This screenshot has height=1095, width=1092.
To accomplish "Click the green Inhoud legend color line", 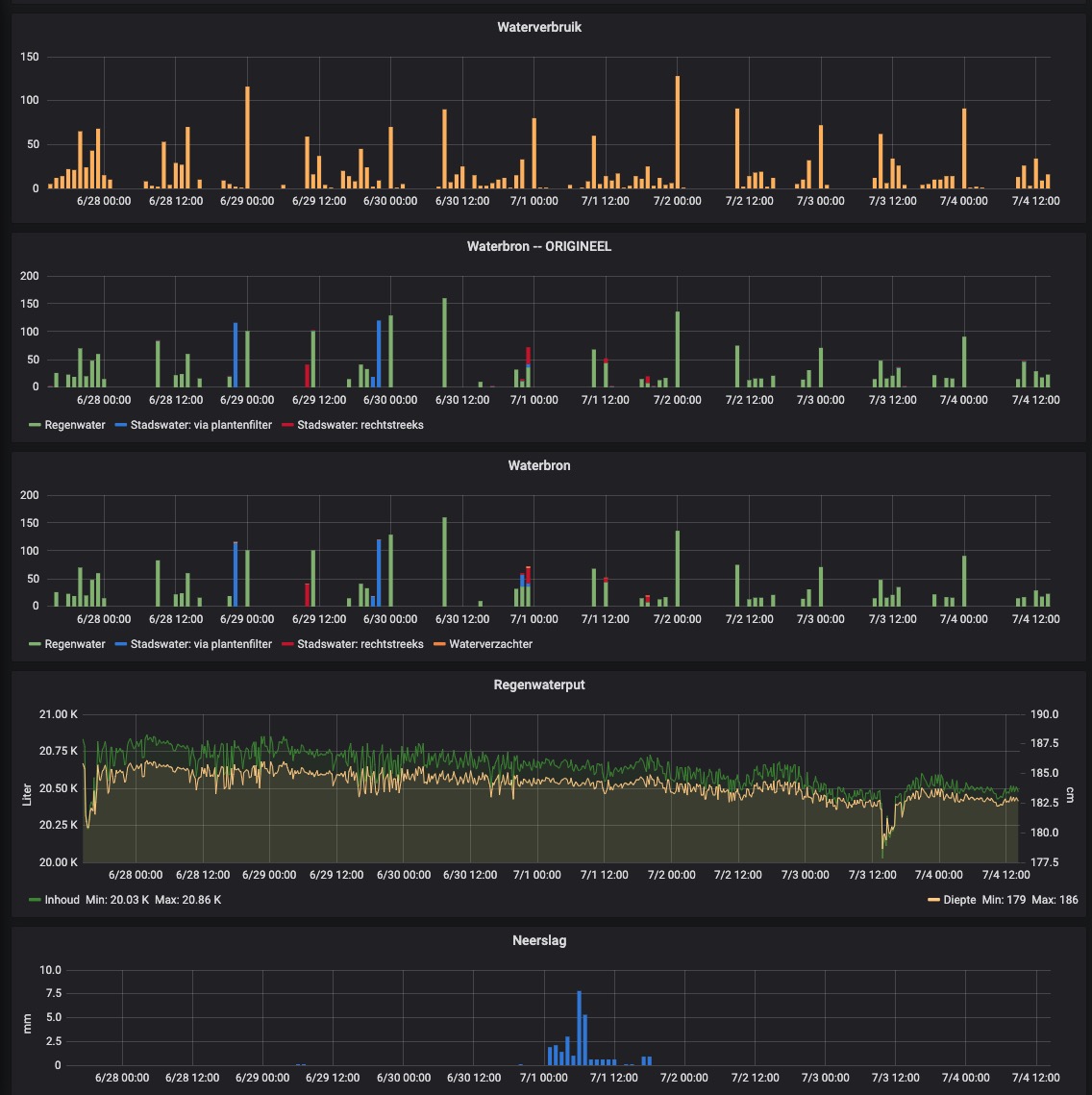I will pos(36,900).
